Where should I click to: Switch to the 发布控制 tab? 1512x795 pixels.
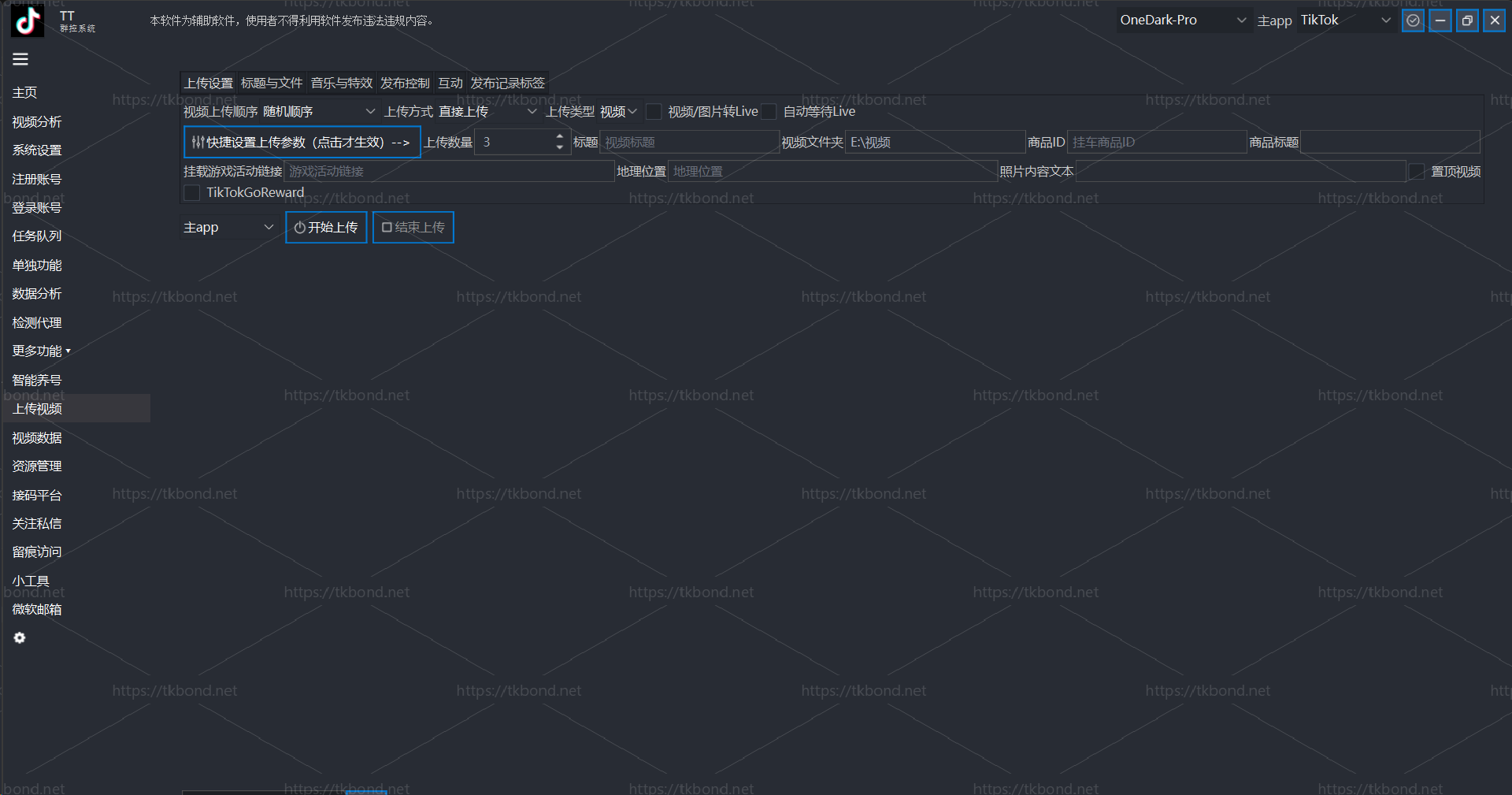[x=406, y=84]
